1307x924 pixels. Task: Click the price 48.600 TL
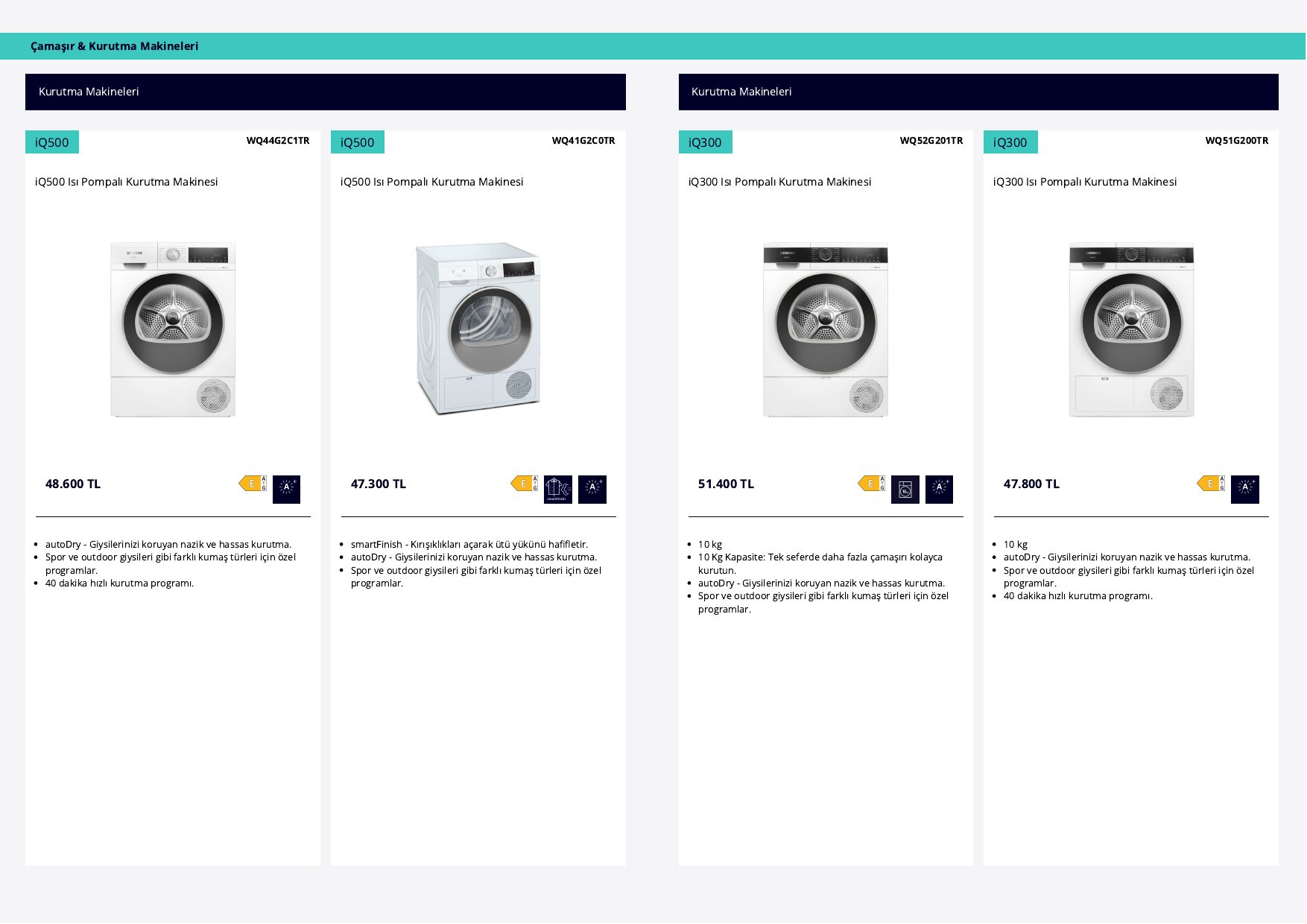[73, 484]
